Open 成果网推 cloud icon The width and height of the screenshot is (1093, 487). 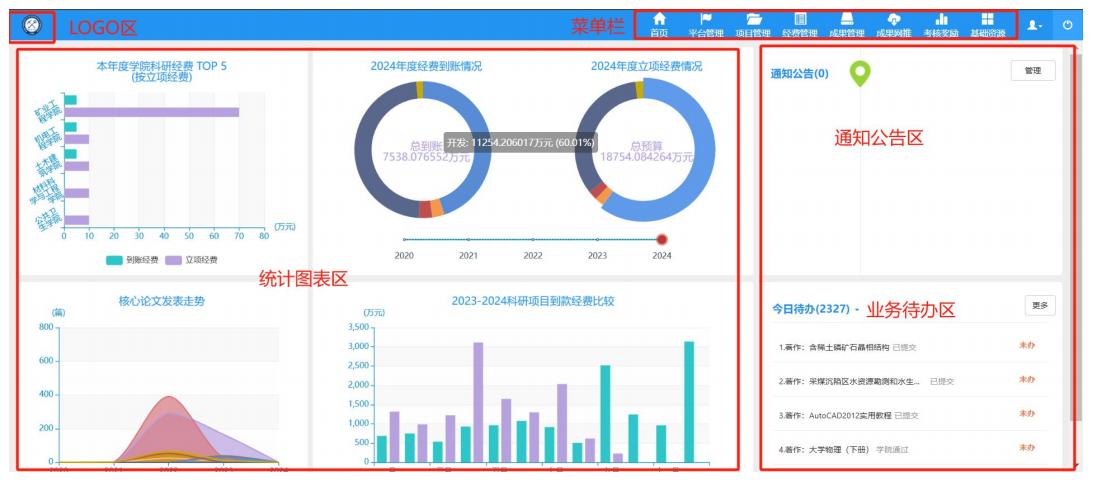click(x=894, y=24)
